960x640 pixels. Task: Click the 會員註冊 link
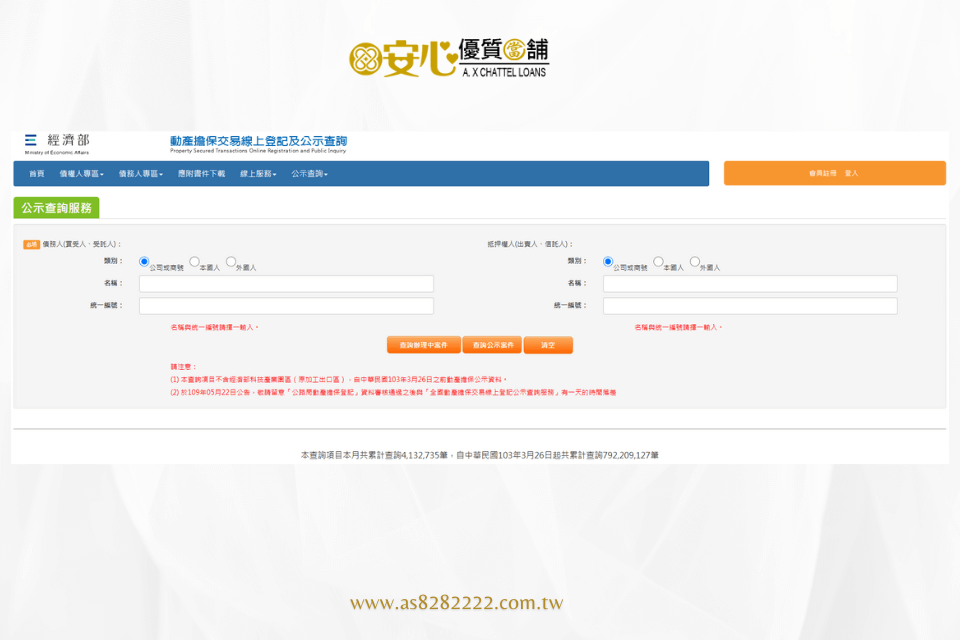(823, 173)
